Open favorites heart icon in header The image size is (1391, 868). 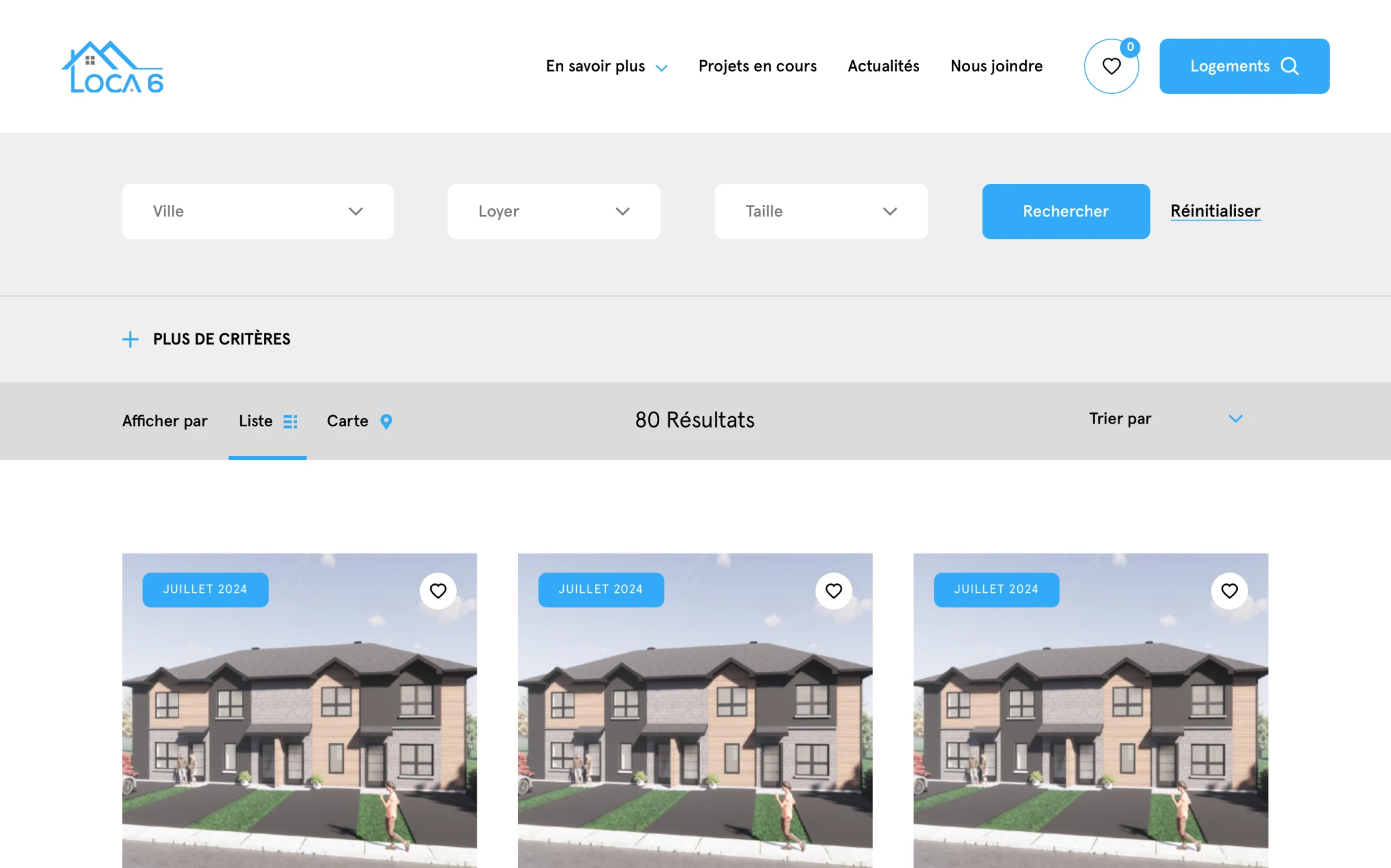pos(1111,66)
